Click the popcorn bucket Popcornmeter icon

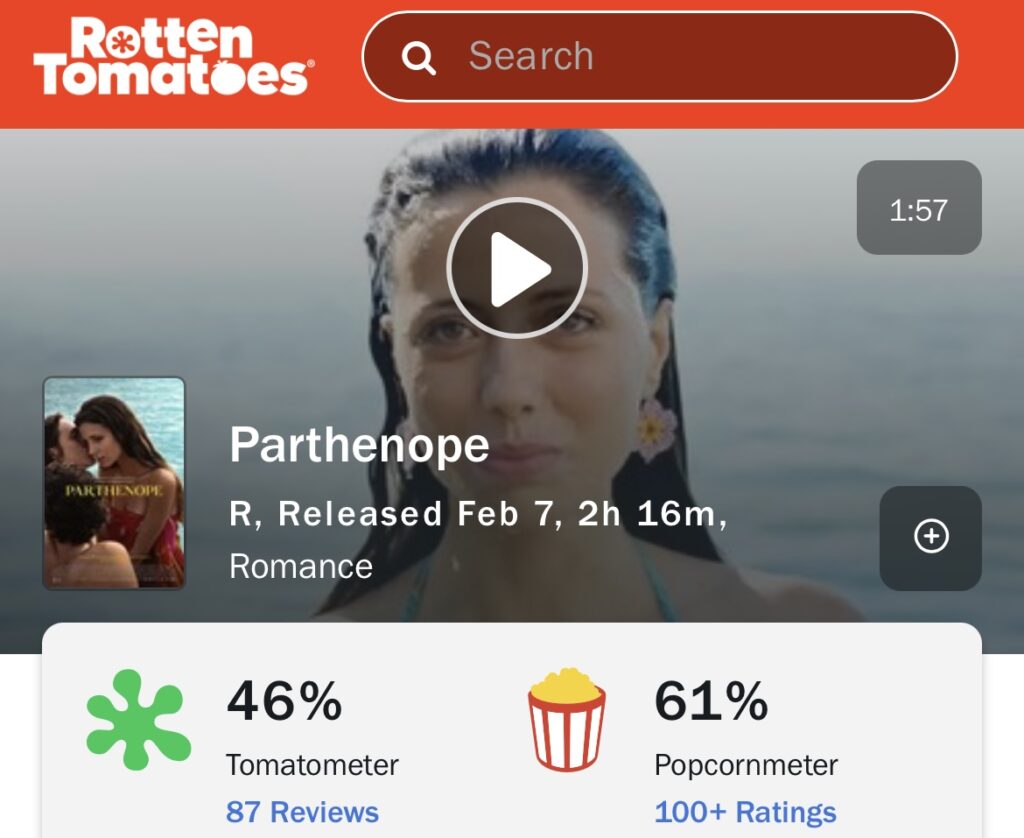[566, 719]
